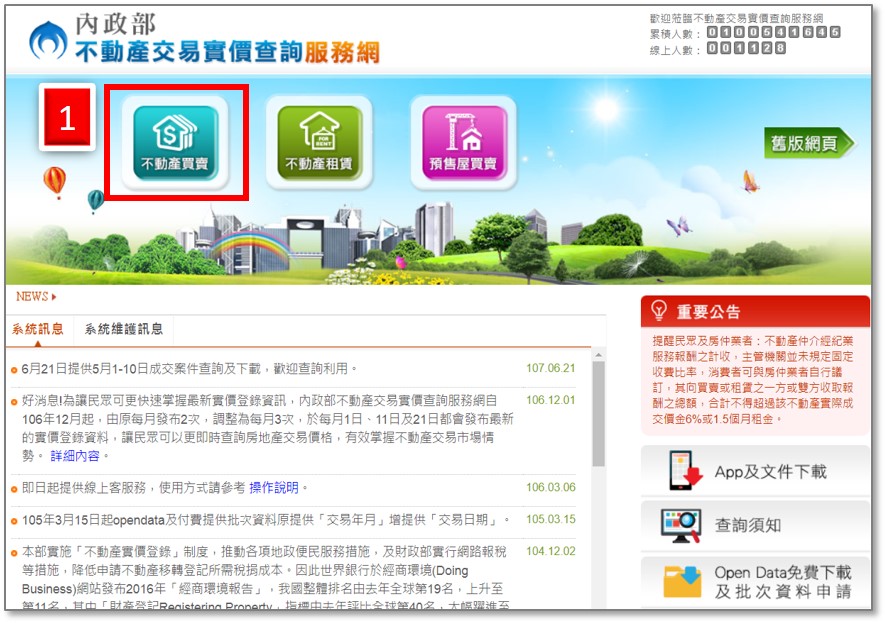
Task: Click the monitor magnifier icon beside 查詢須知
Action: (681, 525)
